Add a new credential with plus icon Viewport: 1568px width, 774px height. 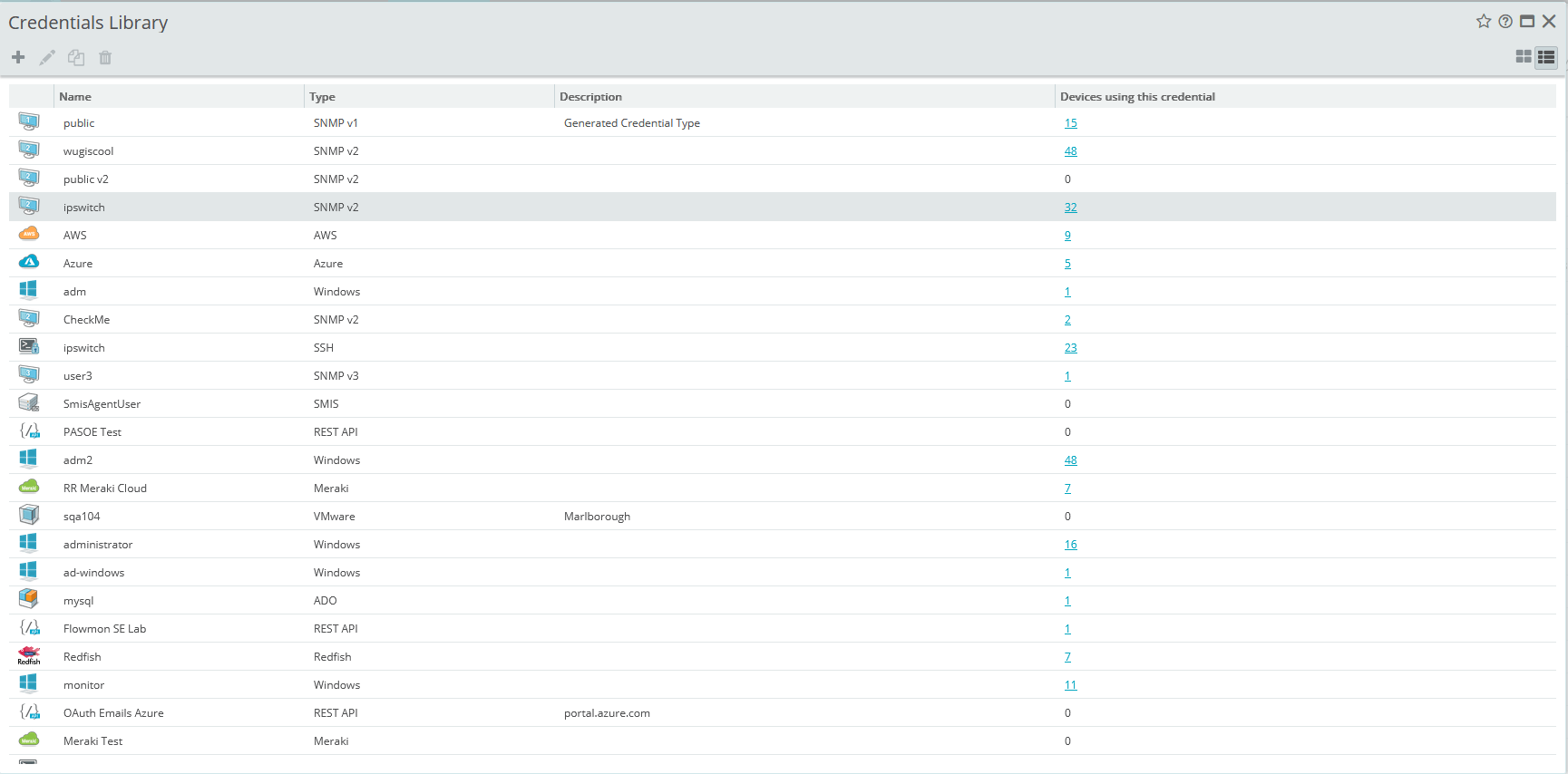click(x=18, y=57)
